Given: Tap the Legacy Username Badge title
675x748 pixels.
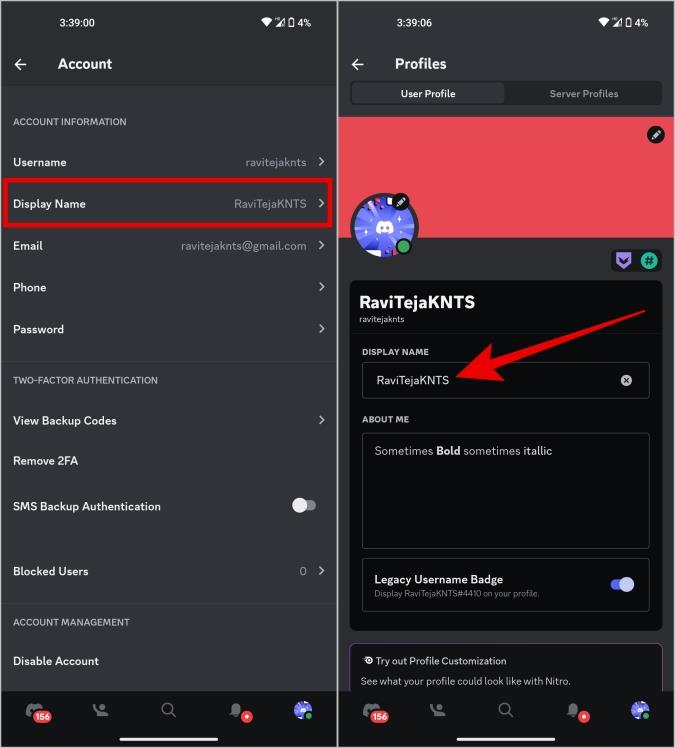Looking at the screenshot, I should click(x=438, y=579).
